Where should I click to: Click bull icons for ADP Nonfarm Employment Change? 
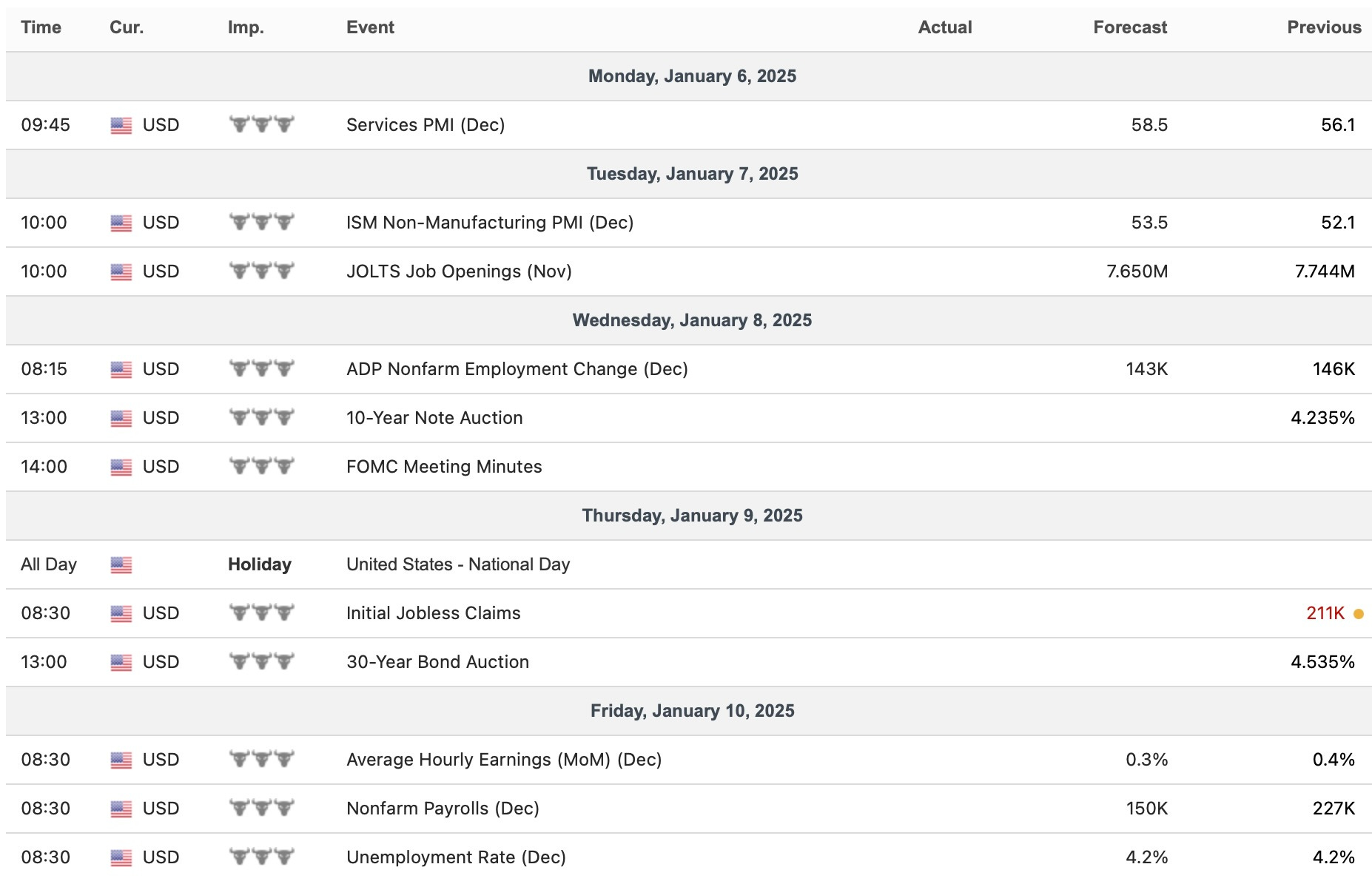point(262,368)
